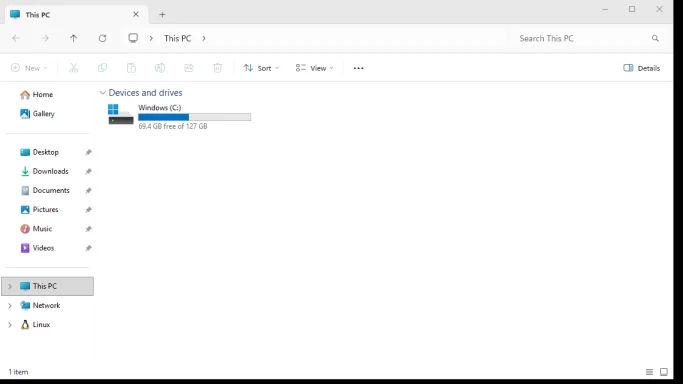The image size is (683, 384).
Task: Click the Copy icon in toolbar
Action: click(102, 68)
